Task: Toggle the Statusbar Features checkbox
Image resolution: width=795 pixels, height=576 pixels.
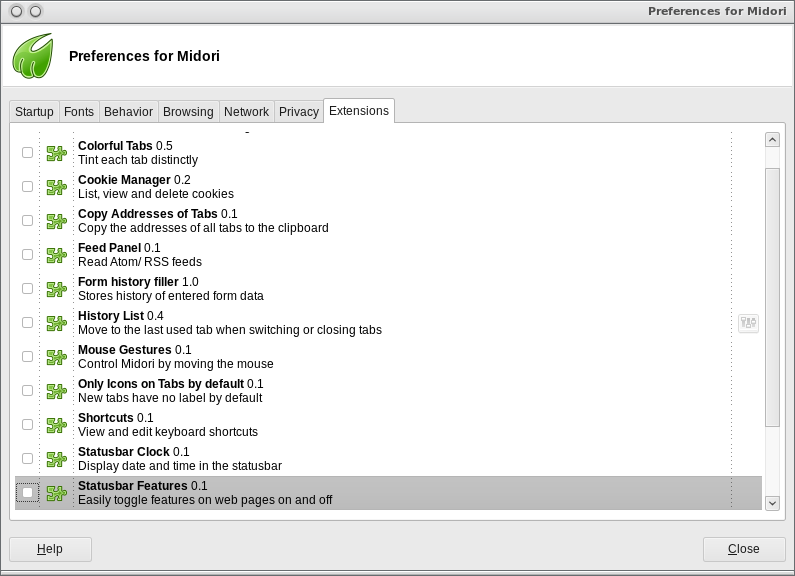Action: click(27, 492)
